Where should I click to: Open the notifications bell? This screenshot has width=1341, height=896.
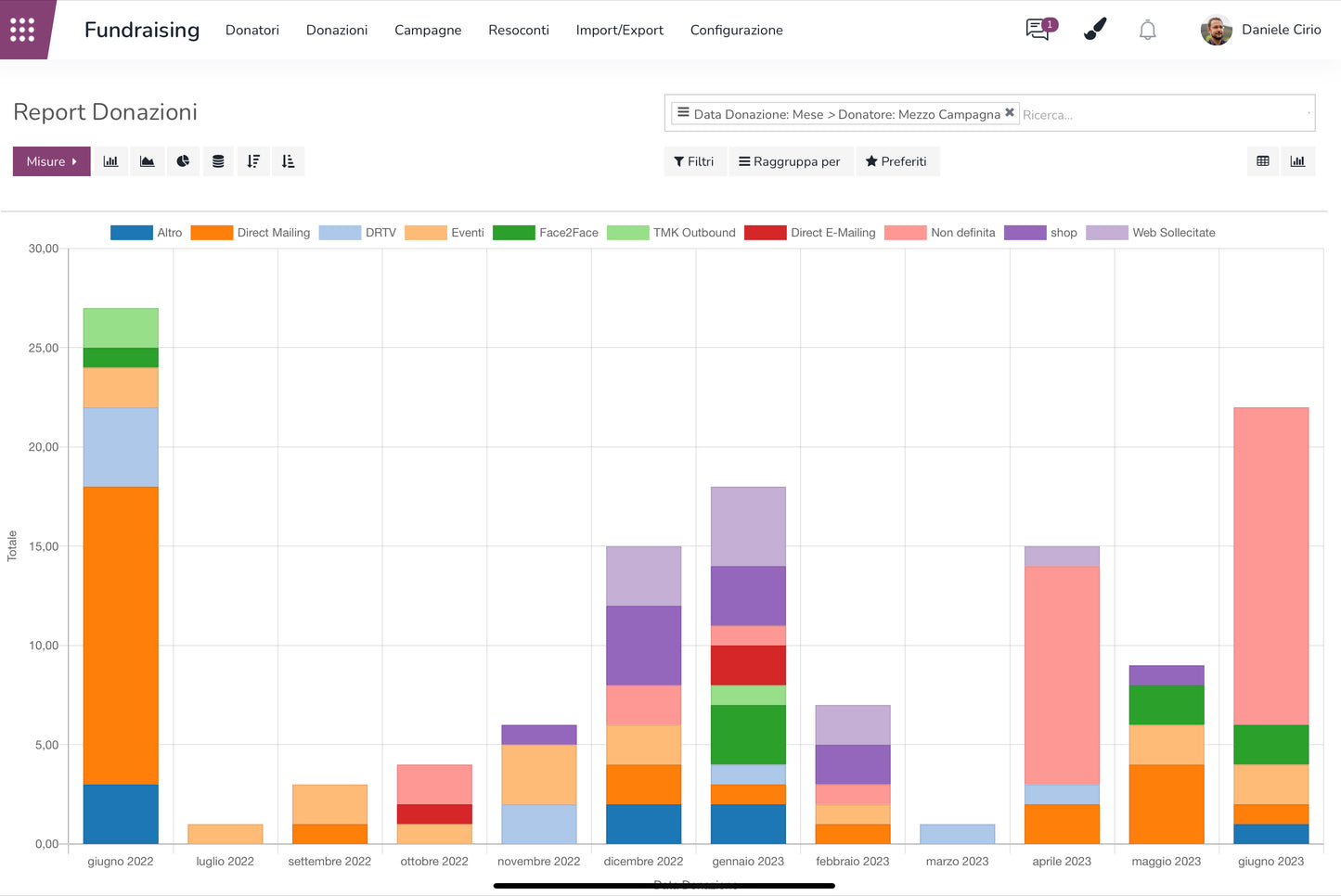point(1148,30)
